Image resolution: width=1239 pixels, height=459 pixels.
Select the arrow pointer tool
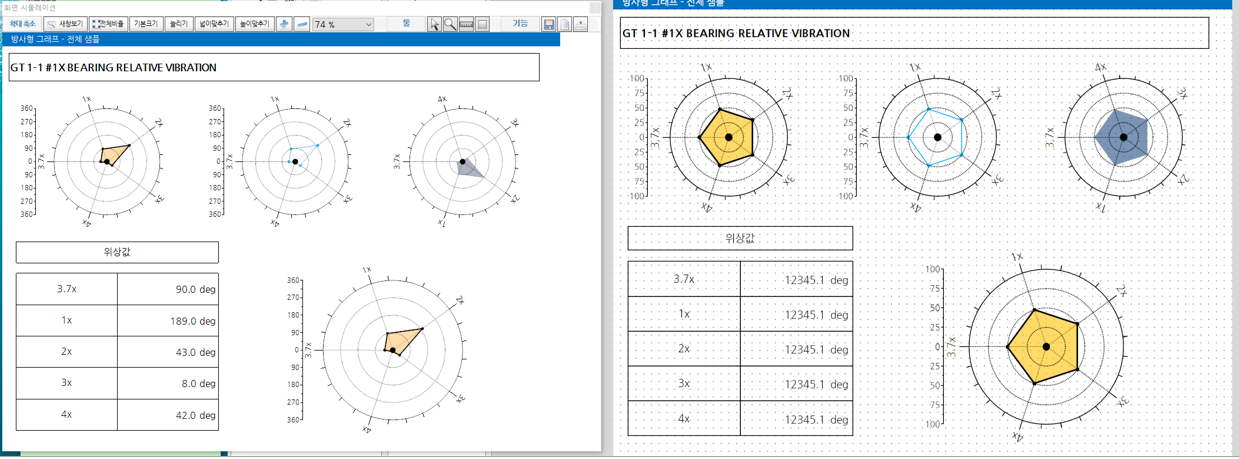click(434, 24)
